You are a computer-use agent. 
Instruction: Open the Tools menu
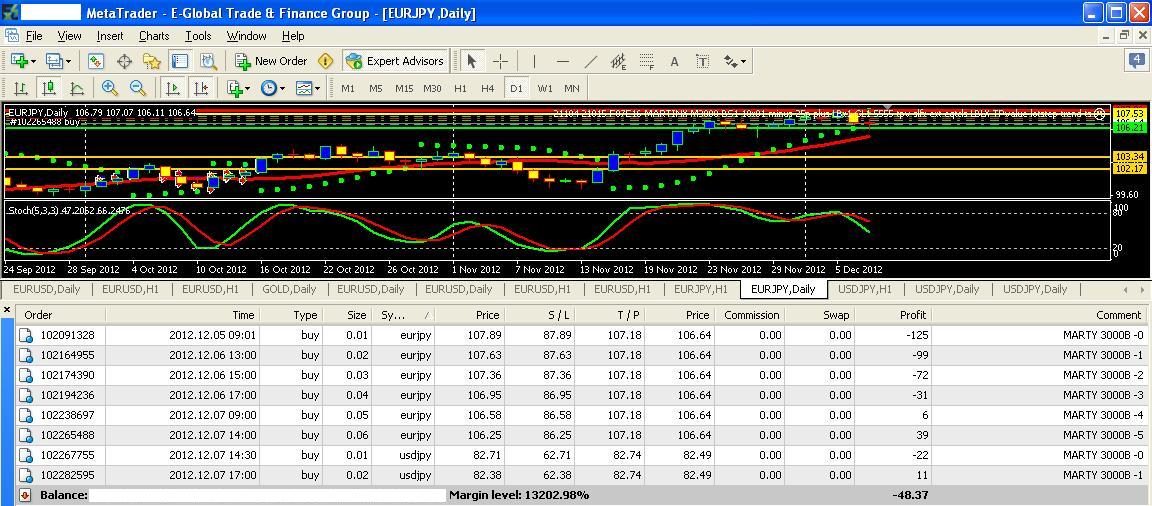198,35
